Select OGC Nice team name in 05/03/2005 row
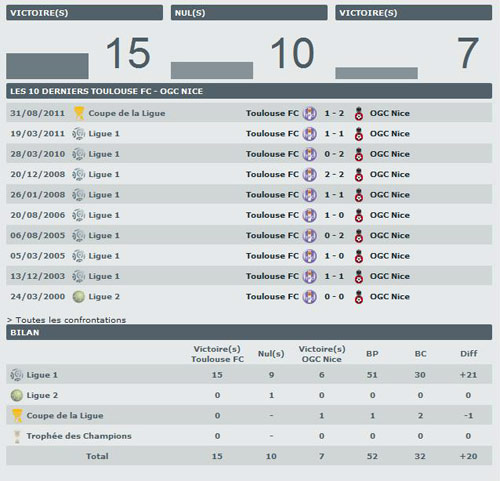The height and width of the screenshot is (481, 500). (x=390, y=256)
